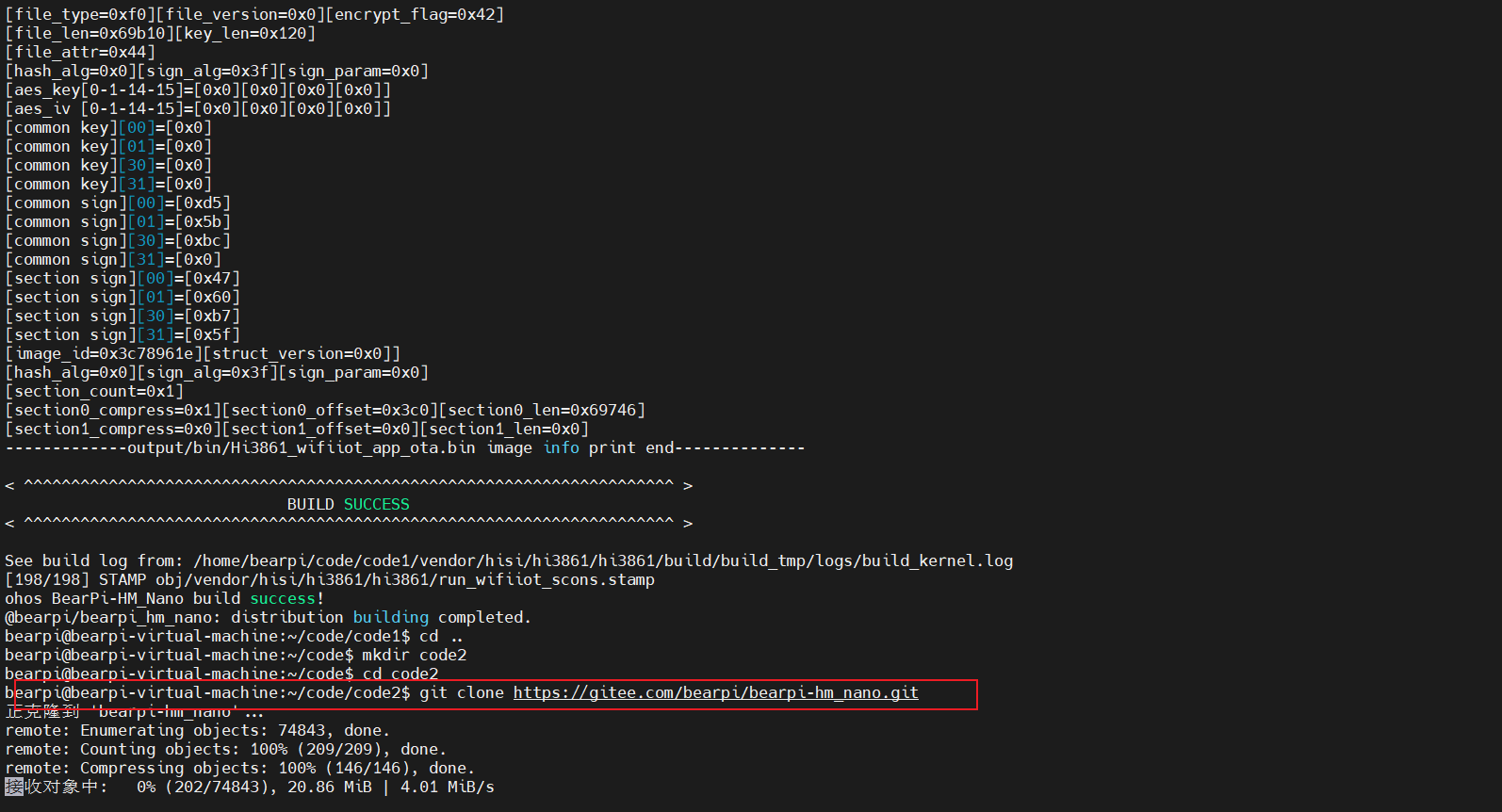Click the image_id=0x3c78961e line
1502x812 pixels.
pos(203,354)
